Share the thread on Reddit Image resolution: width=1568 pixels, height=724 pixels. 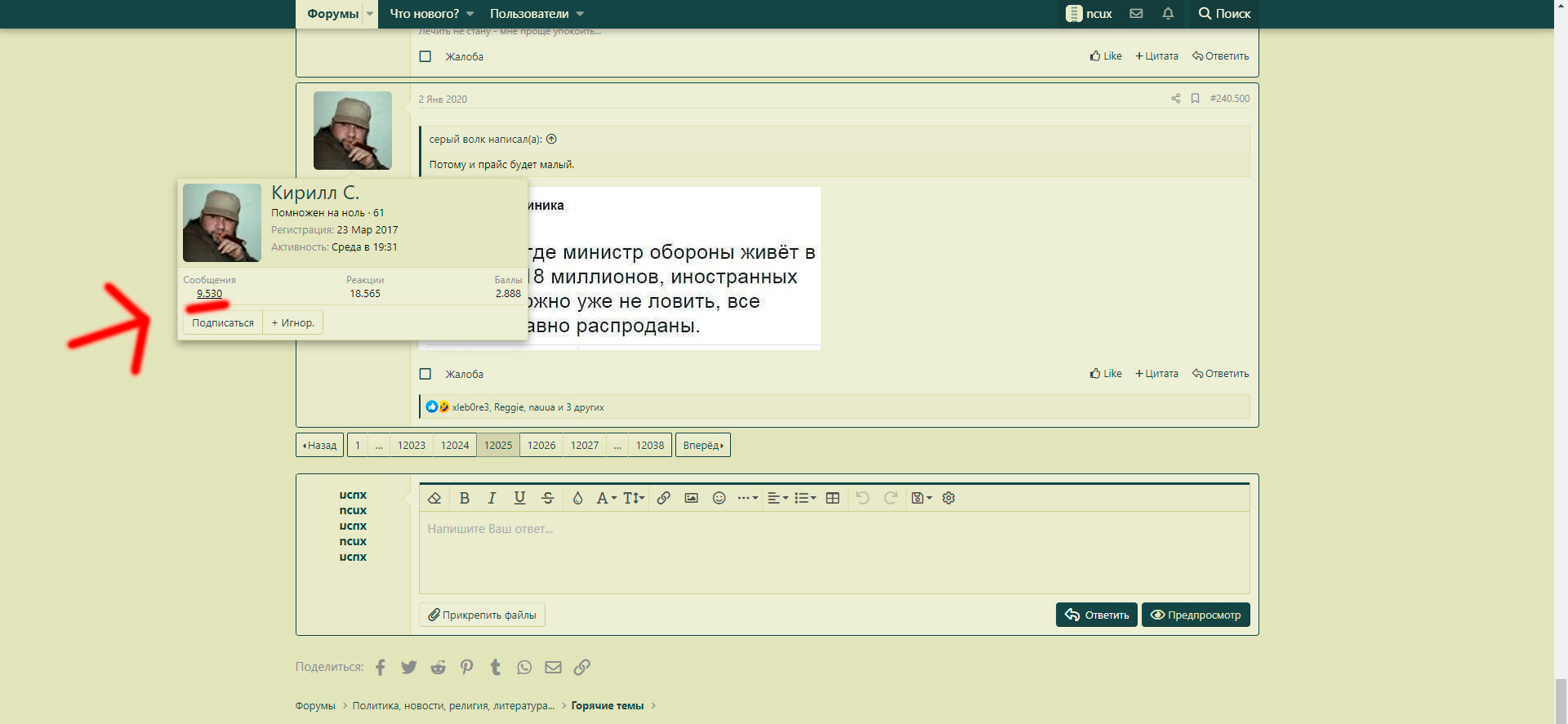pos(438,668)
